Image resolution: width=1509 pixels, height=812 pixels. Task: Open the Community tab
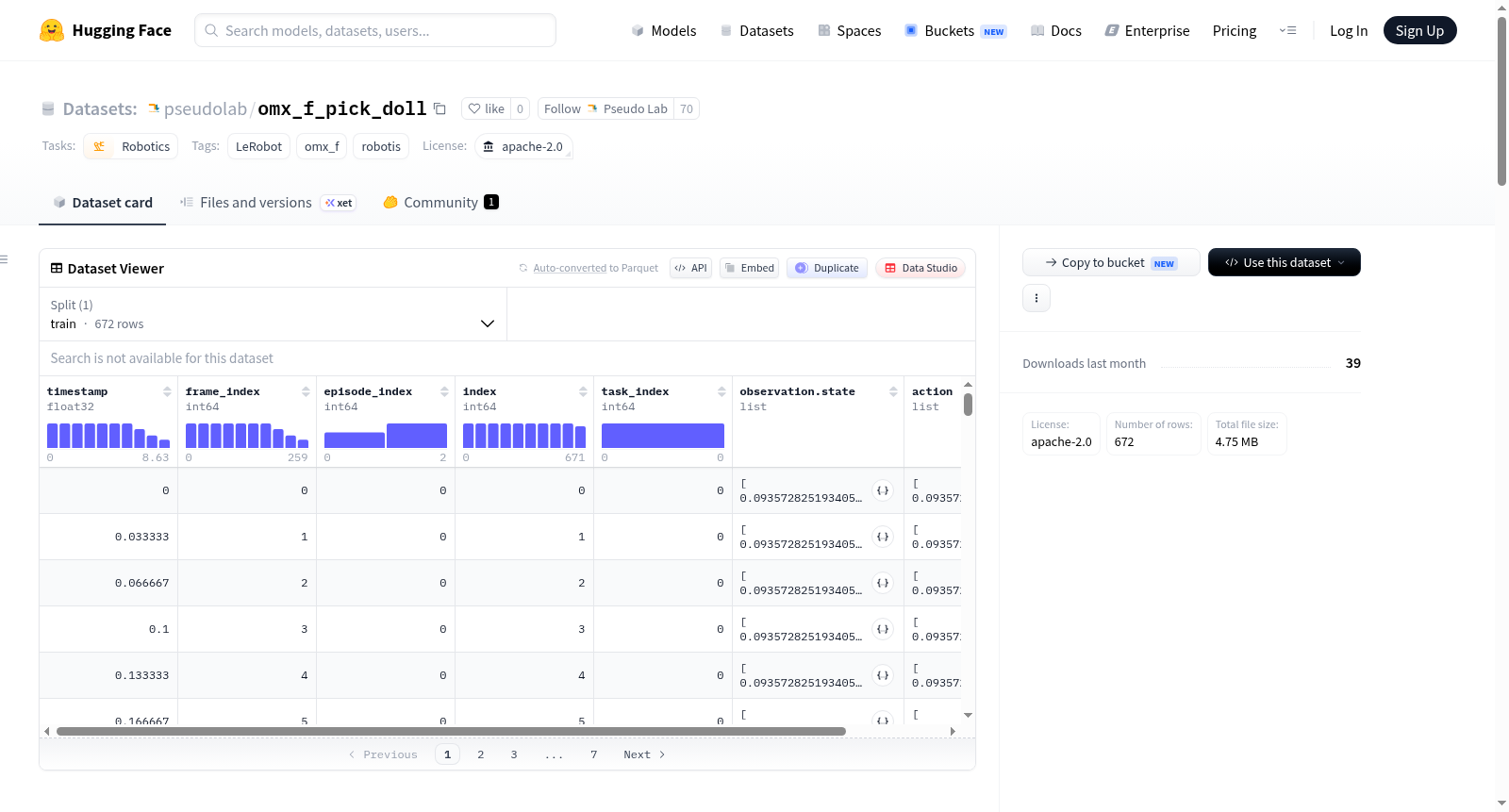click(440, 203)
